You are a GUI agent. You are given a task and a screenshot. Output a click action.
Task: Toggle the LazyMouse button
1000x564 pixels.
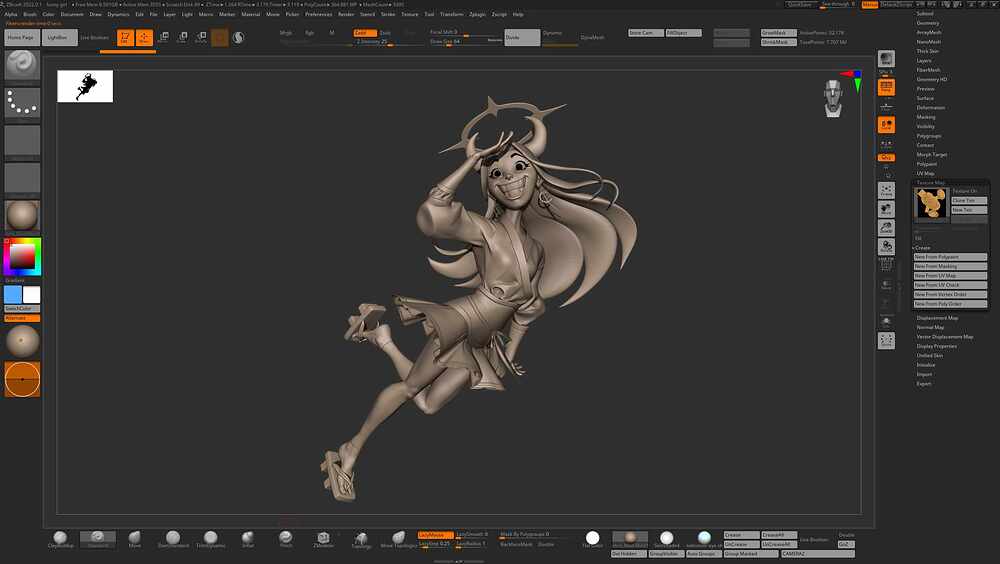[435, 535]
